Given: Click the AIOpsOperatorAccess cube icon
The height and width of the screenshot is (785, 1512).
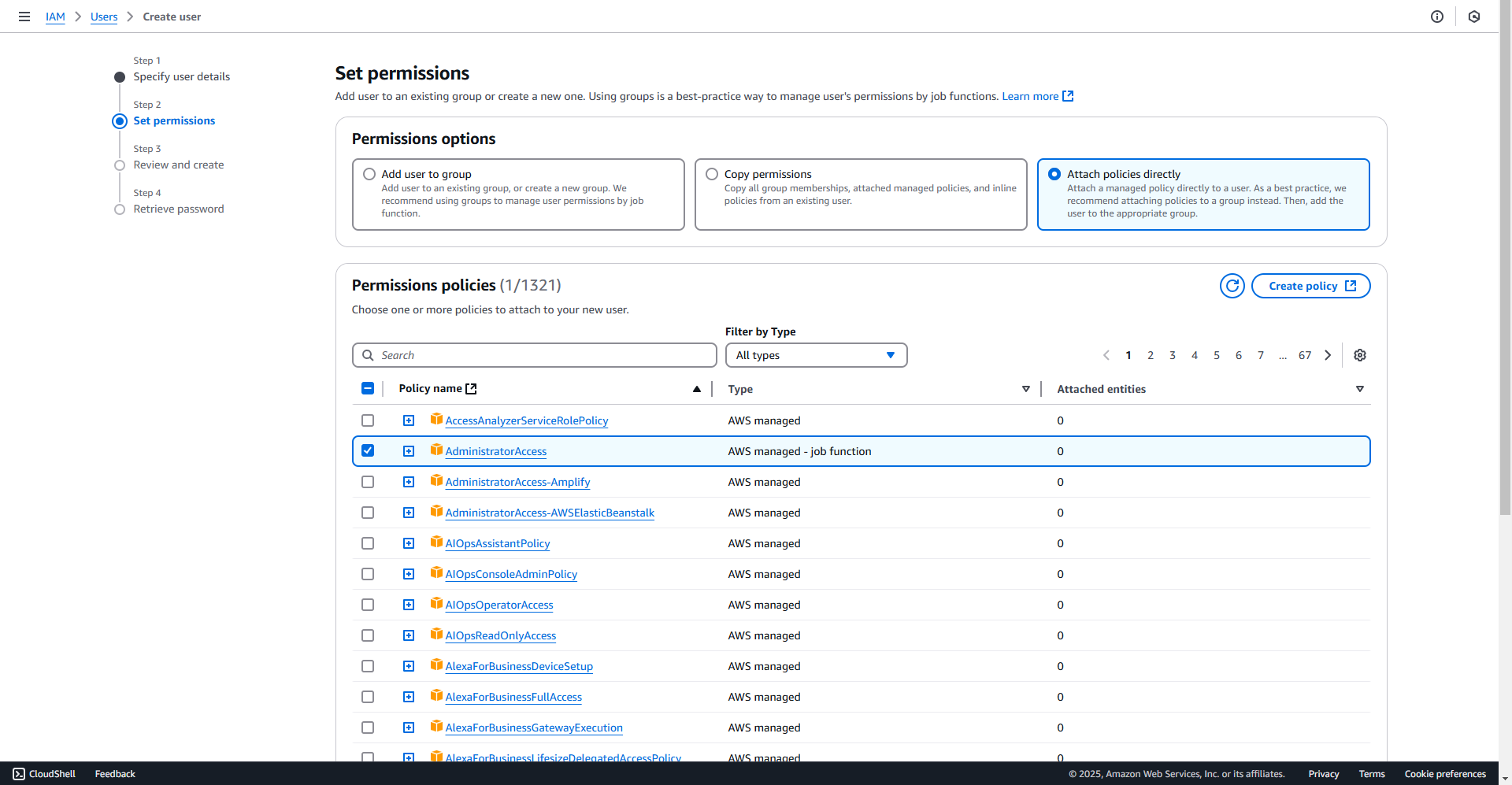Looking at the screenshot, I should click(436, 603).
